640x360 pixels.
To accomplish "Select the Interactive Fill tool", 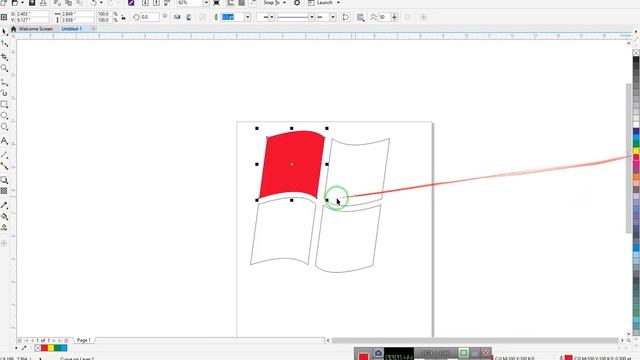I will (x=4, y=216).
